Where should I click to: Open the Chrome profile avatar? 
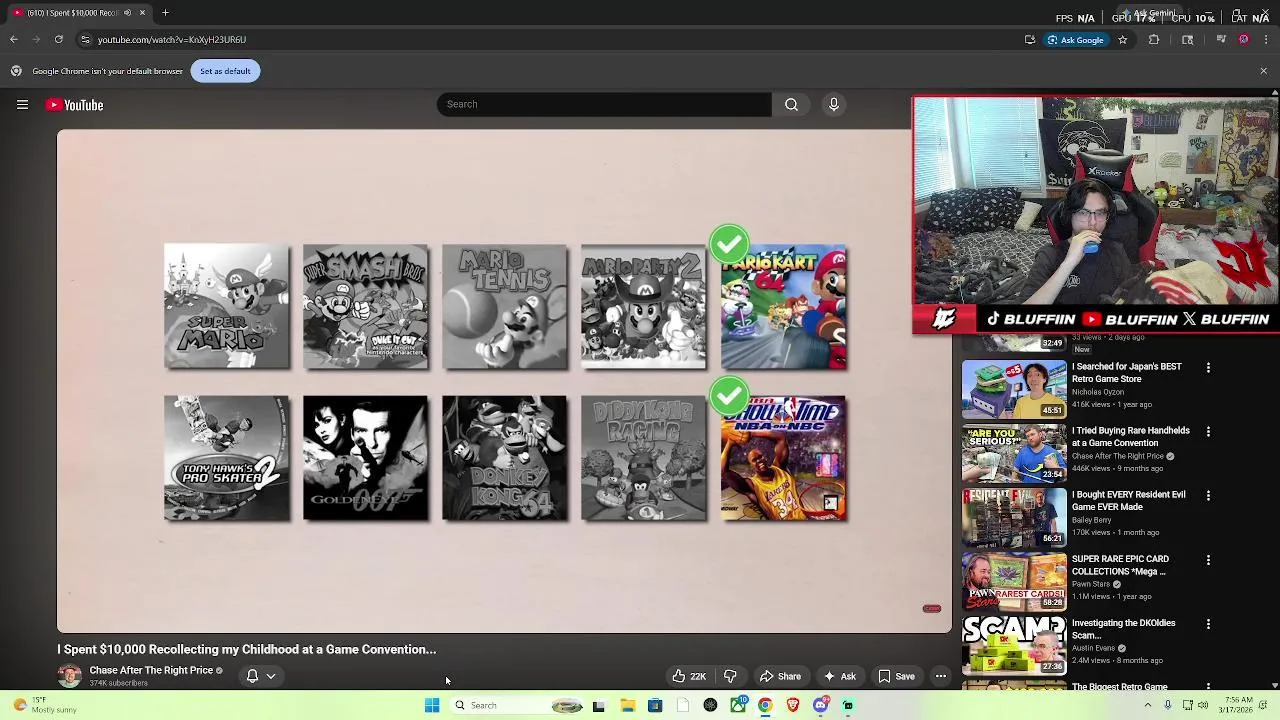pyautogui.click(x=1243, y=40)
